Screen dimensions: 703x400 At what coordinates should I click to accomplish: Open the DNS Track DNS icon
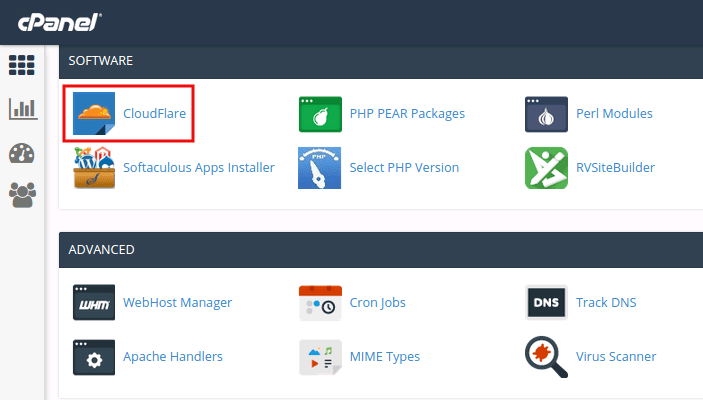tap(546, 302)
